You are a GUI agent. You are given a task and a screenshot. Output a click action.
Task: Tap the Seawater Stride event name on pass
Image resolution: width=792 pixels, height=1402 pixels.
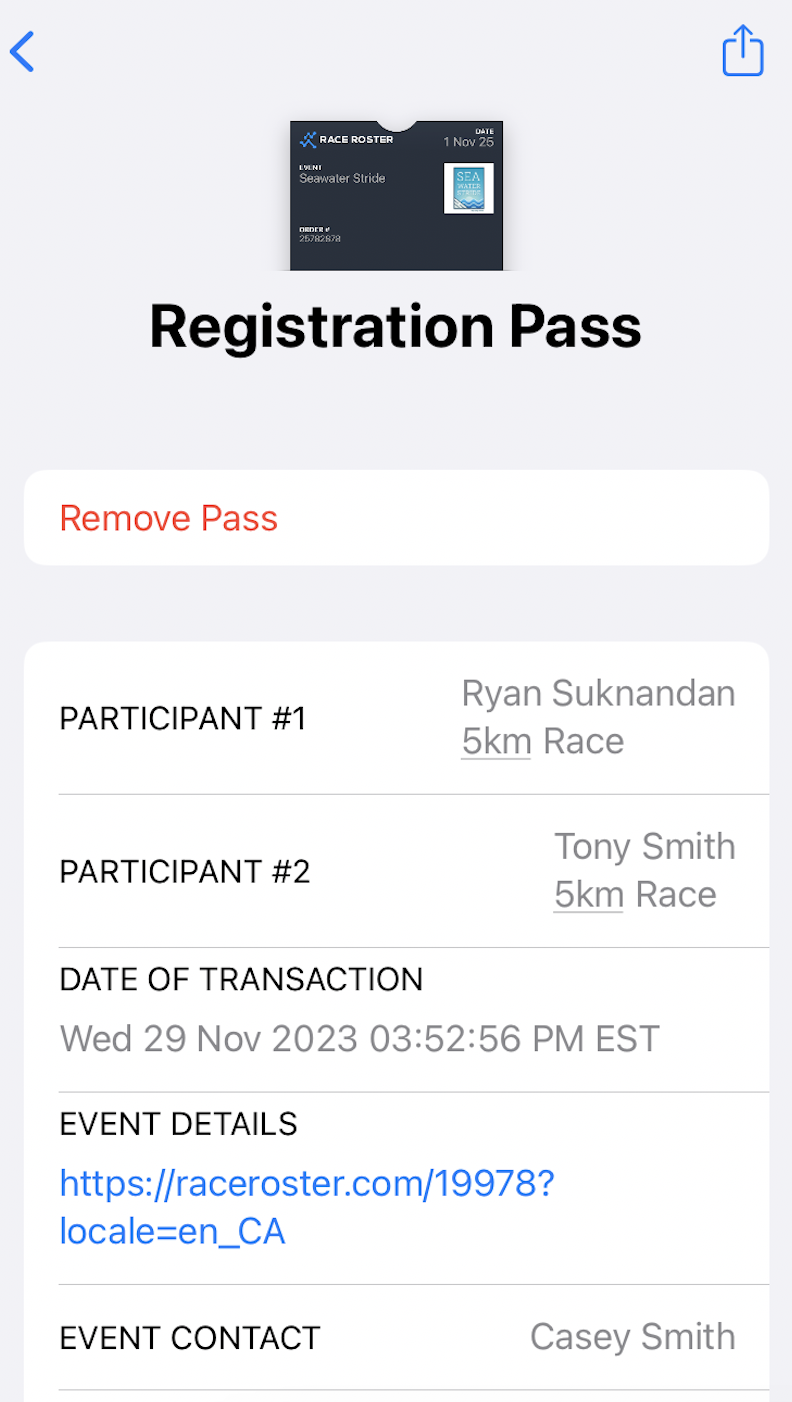pos(342,178)
